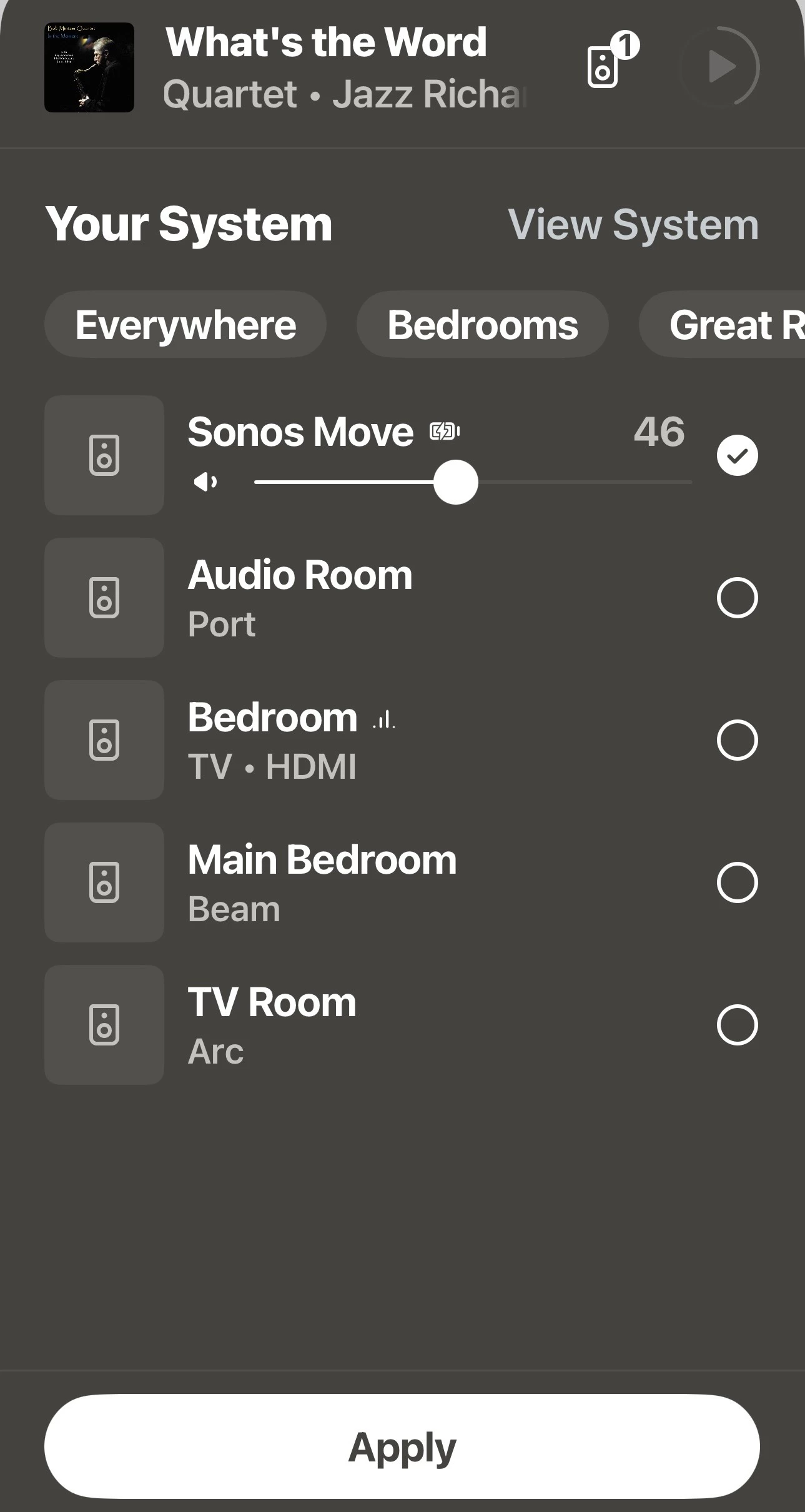
Task: Tap the Sonos Move battery charging icon
Action: click(445, 431)
